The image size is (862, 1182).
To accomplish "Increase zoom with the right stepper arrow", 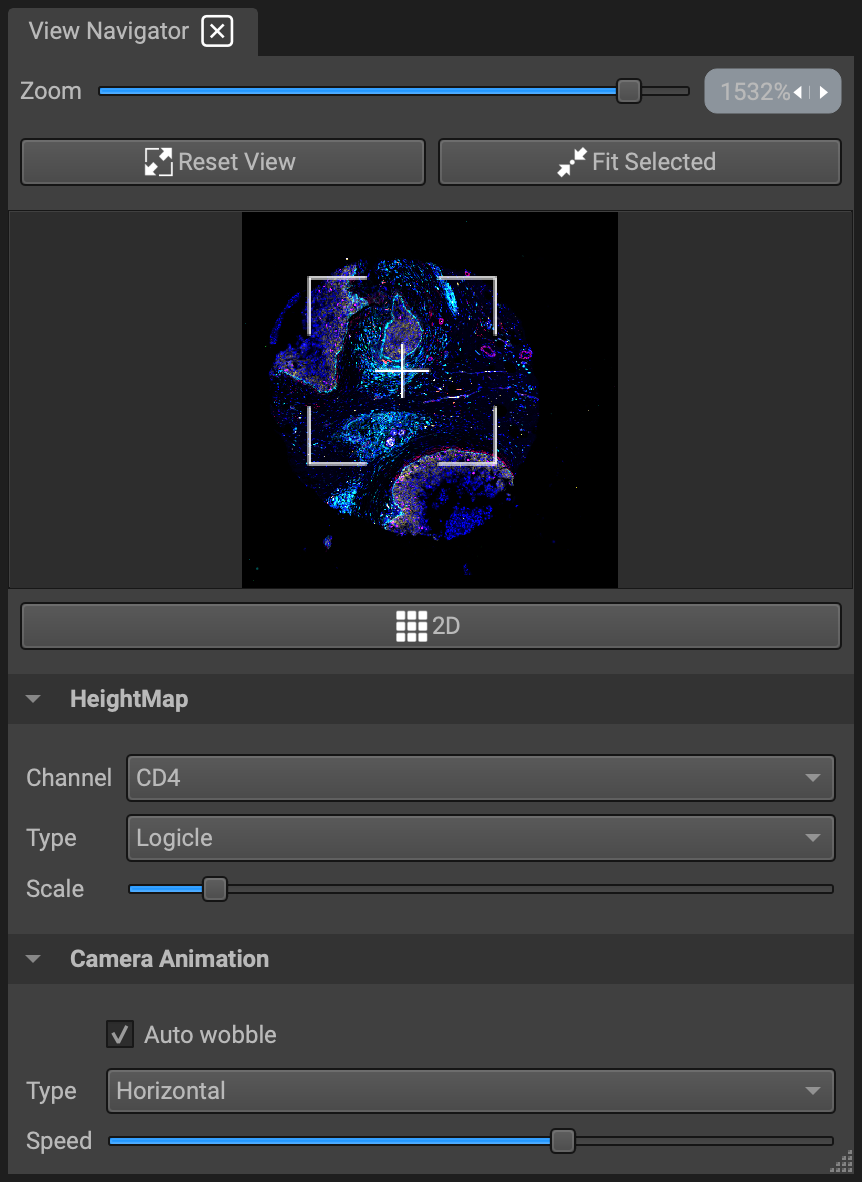I will (824, 92).
